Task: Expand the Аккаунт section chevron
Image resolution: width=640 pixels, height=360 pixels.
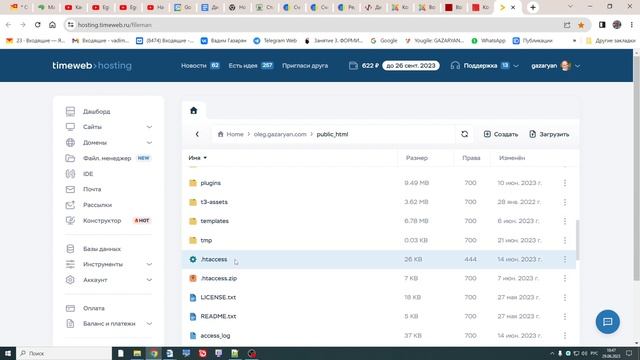Action: (x=149, y=280)
